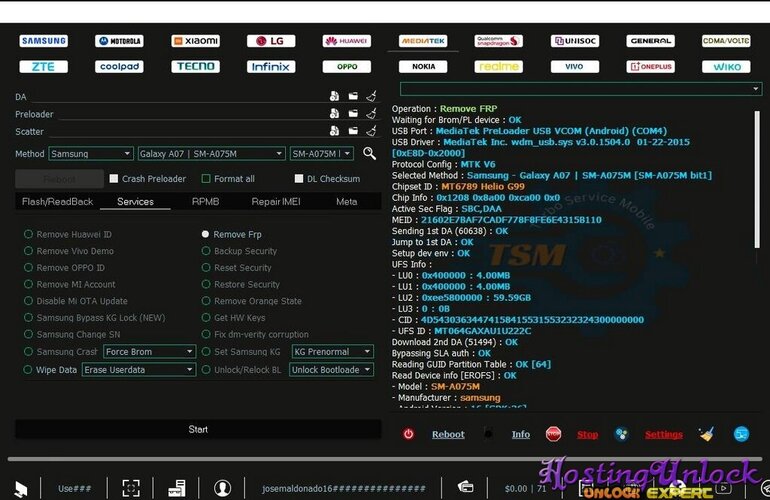Click the OnePlus brand icon
This screenshot has height=500, width=770.
tap(650, 67)
